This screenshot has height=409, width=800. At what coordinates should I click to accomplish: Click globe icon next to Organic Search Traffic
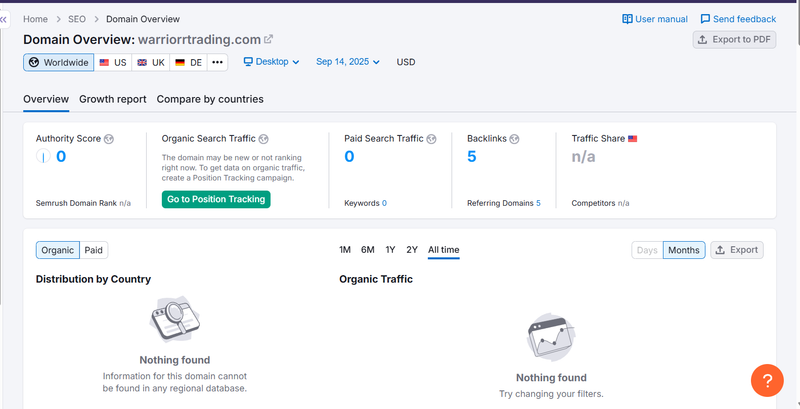[263, 139]
